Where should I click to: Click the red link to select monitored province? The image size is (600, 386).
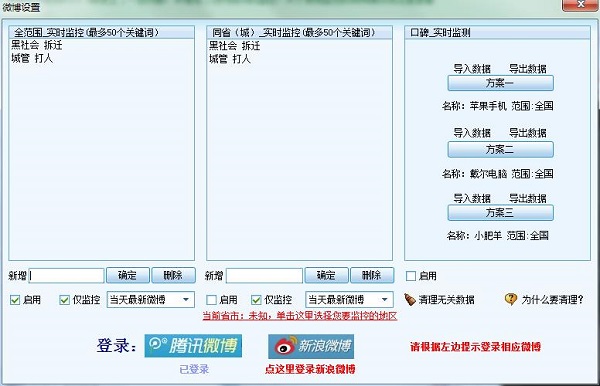(x=300, y=316)
